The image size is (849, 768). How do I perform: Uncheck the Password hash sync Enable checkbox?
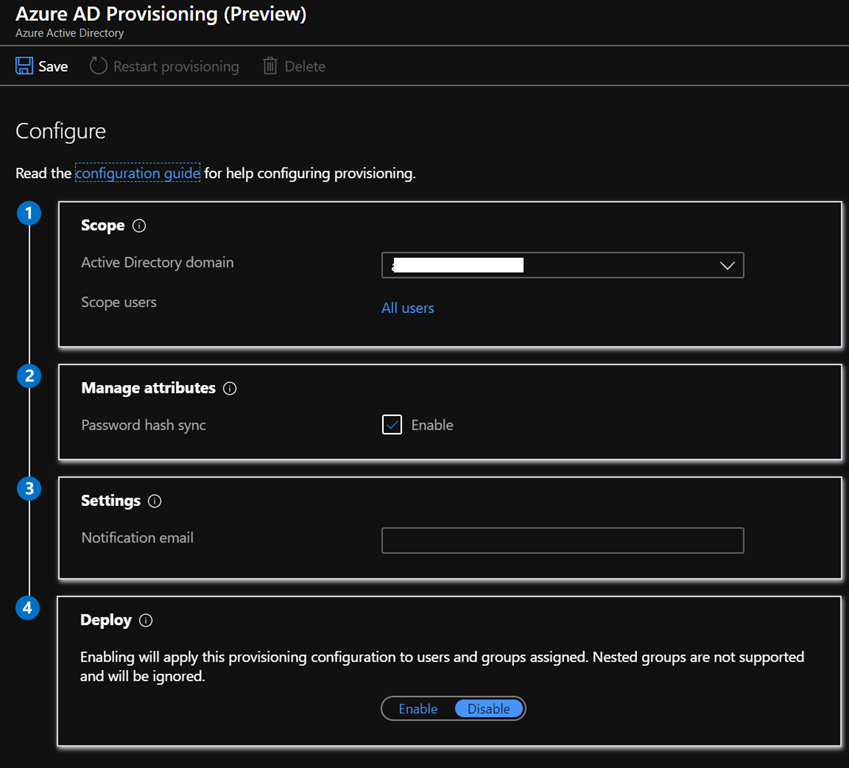click(x=392, y=425)
